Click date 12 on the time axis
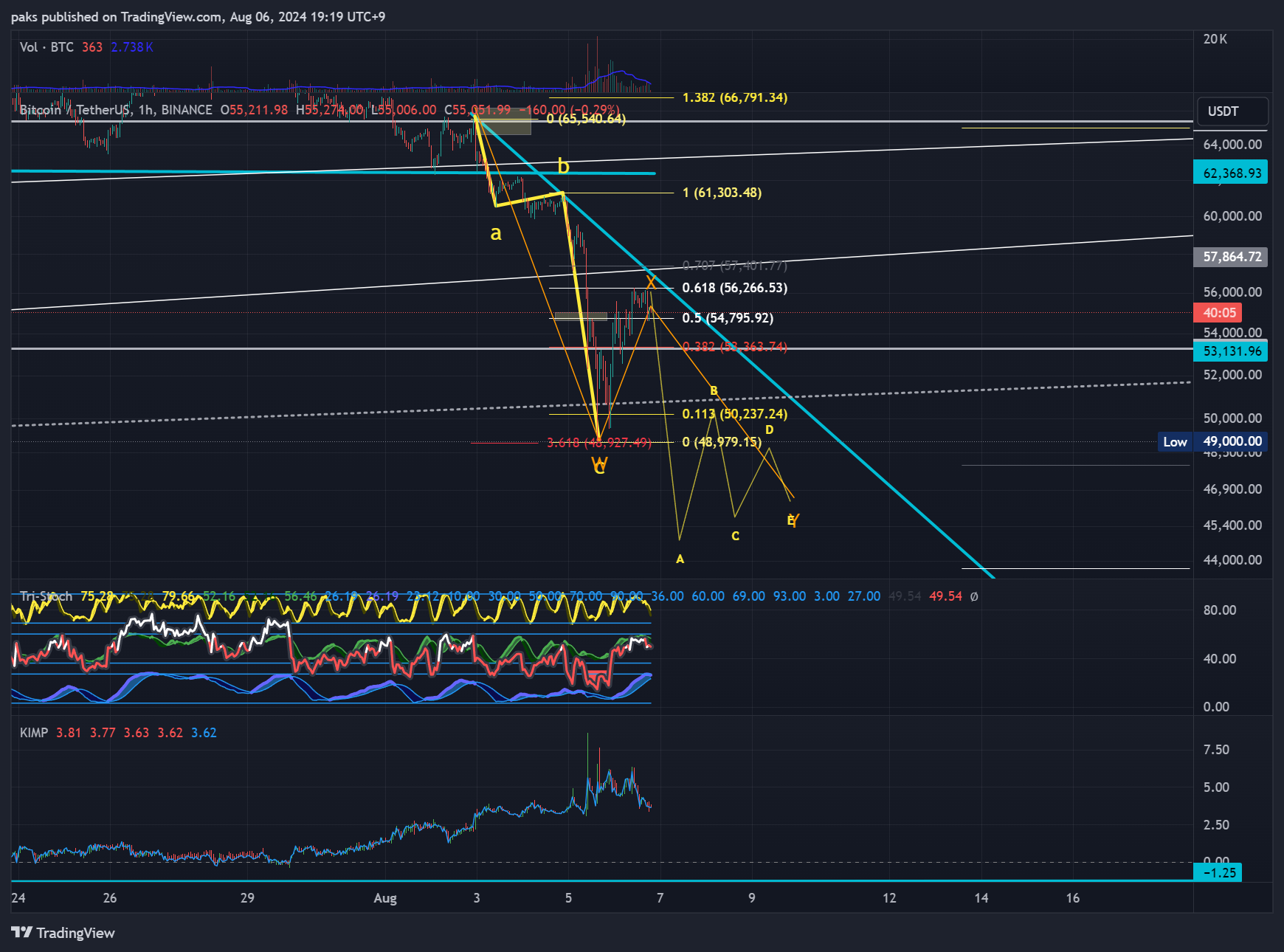 [889, 898]
